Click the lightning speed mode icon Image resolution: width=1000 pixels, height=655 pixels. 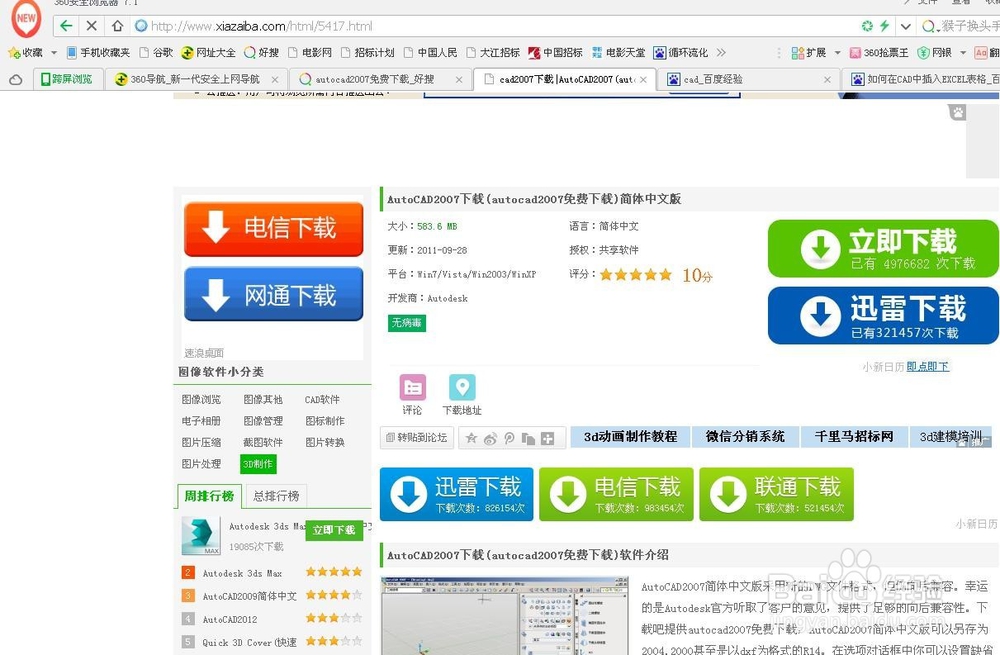click(885, 26)
